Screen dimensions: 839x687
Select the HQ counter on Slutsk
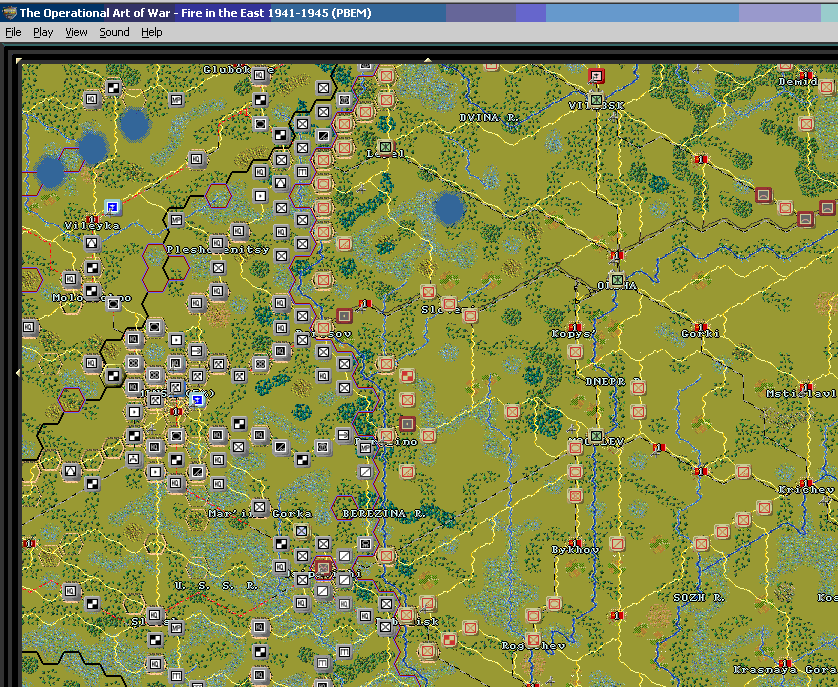(155, 615)
